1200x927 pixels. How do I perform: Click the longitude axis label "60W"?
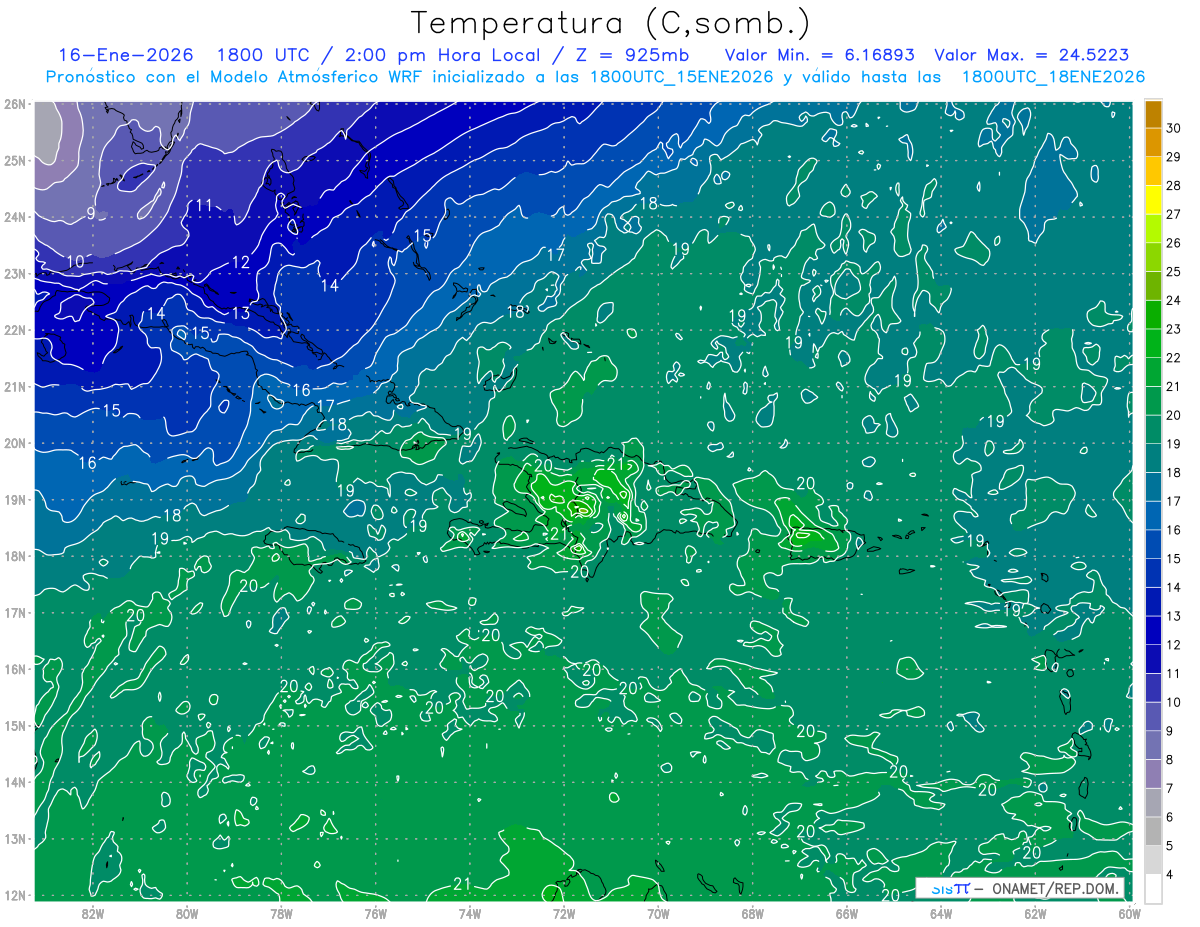[x=1129, y=912]
